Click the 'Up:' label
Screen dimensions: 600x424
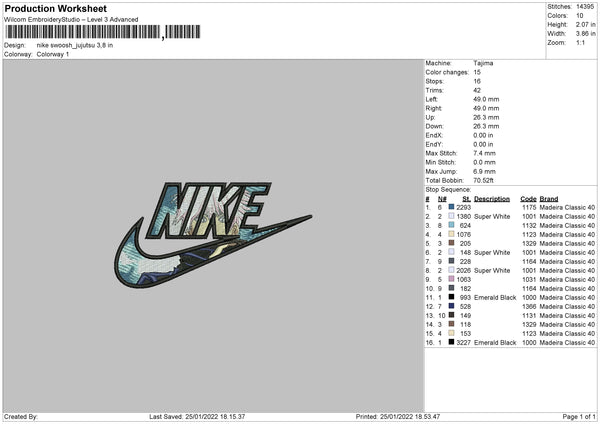430,117
